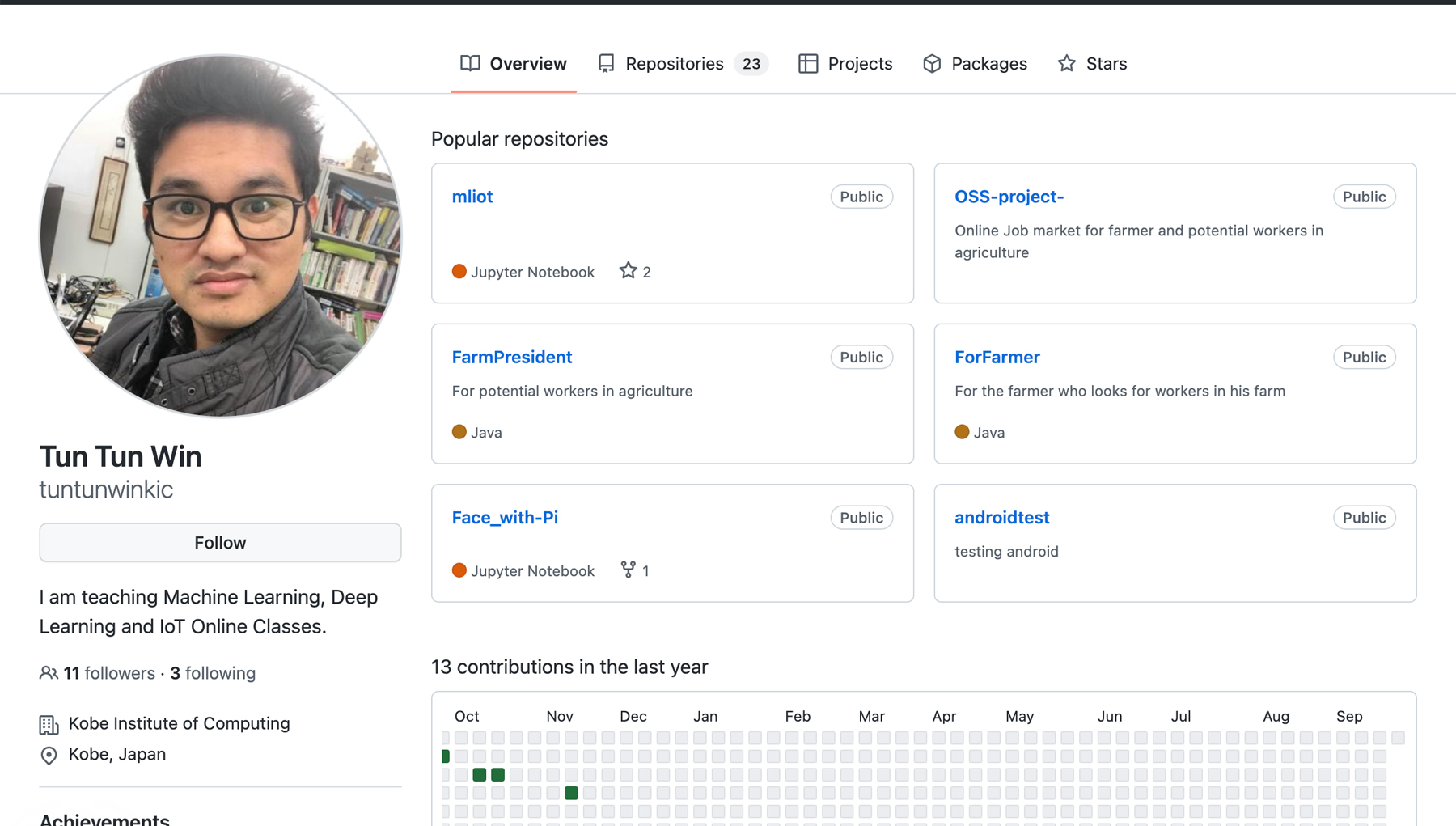The height and width of the screenshot is (826, 1456).
Task: View the 3 following list
Action: tap(213, 673)
